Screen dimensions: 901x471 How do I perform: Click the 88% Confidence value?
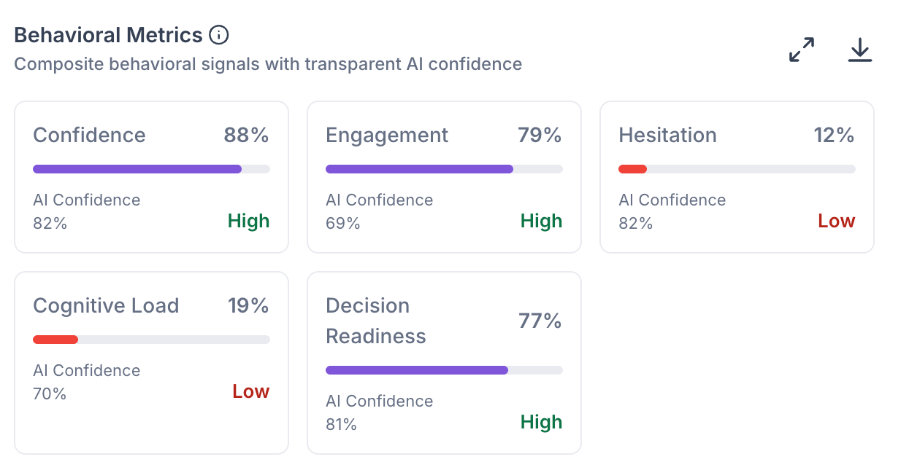246,135
